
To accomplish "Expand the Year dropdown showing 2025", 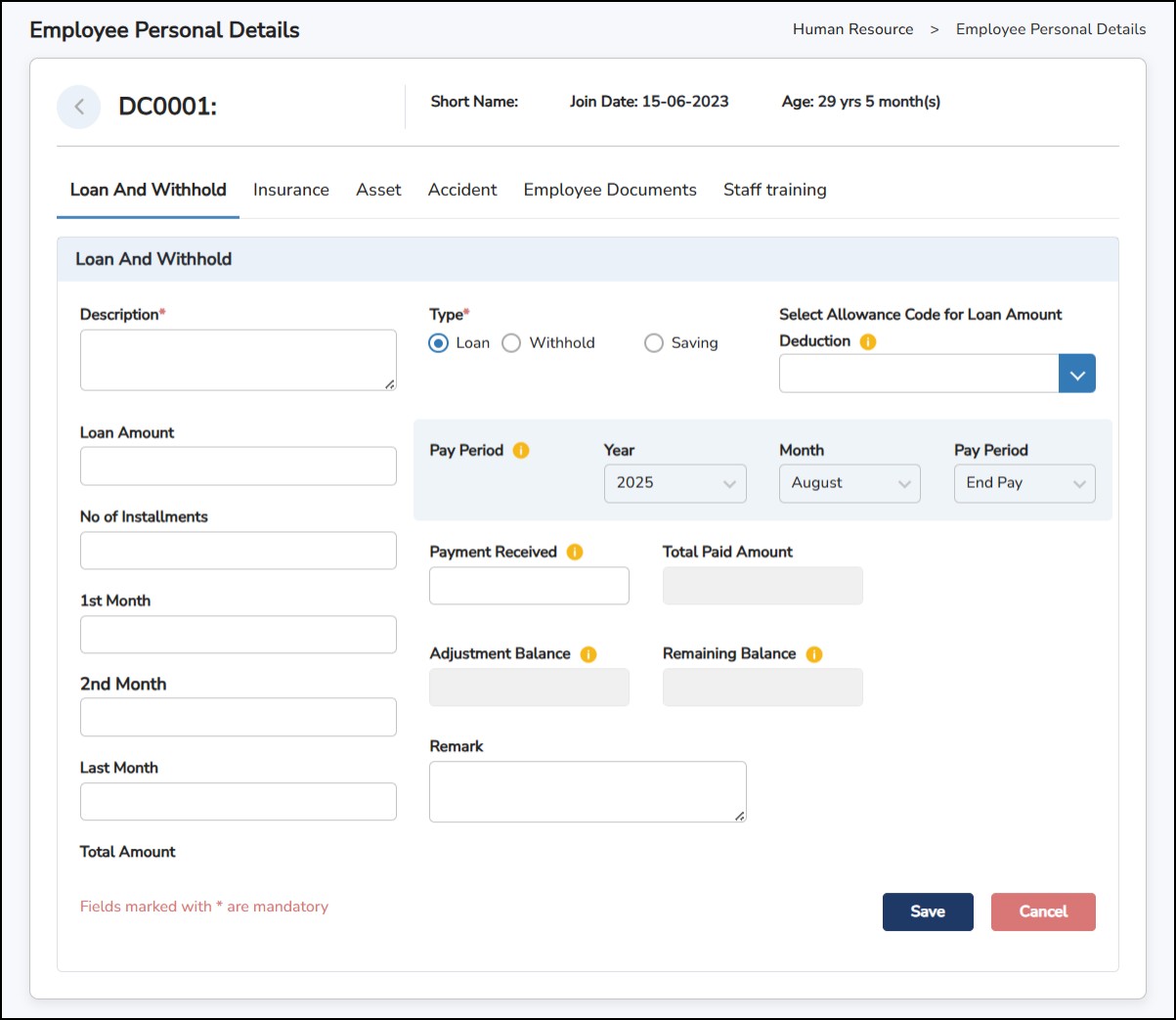I will (x=675, y=483).
